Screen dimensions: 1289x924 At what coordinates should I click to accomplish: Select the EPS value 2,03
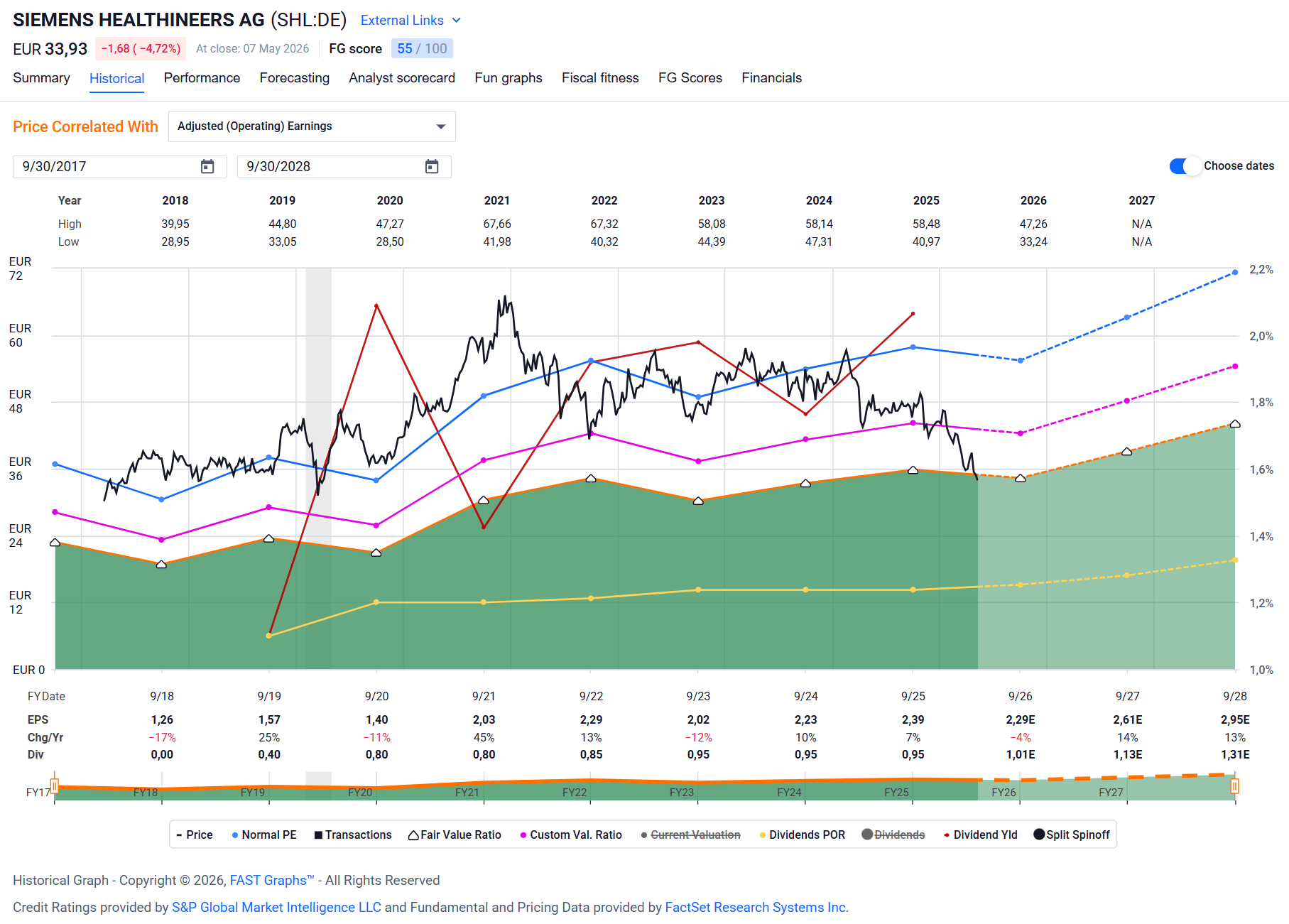[484, 719]
